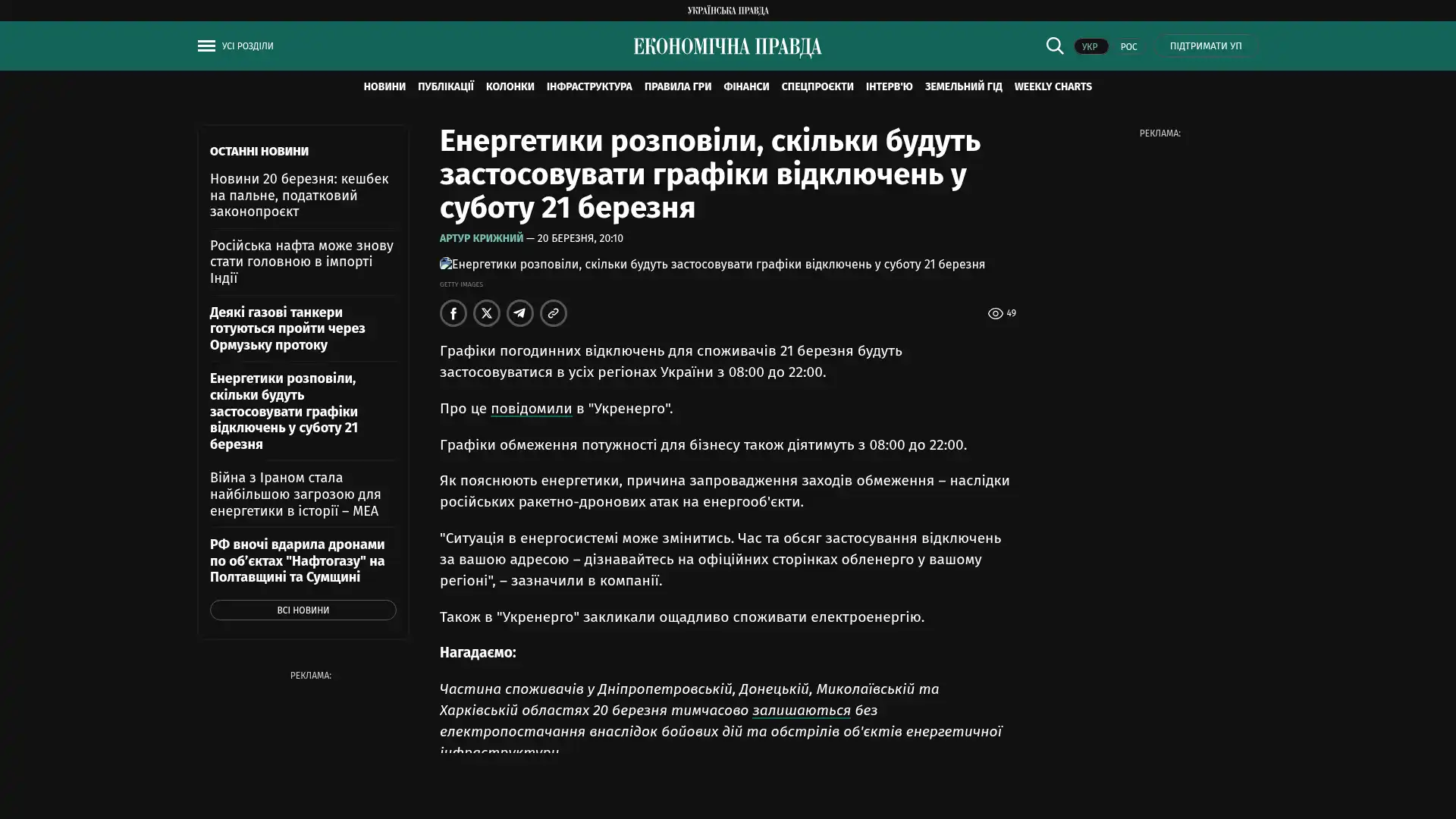
Task: Switch language to УКР
Action: [1090, 47]
